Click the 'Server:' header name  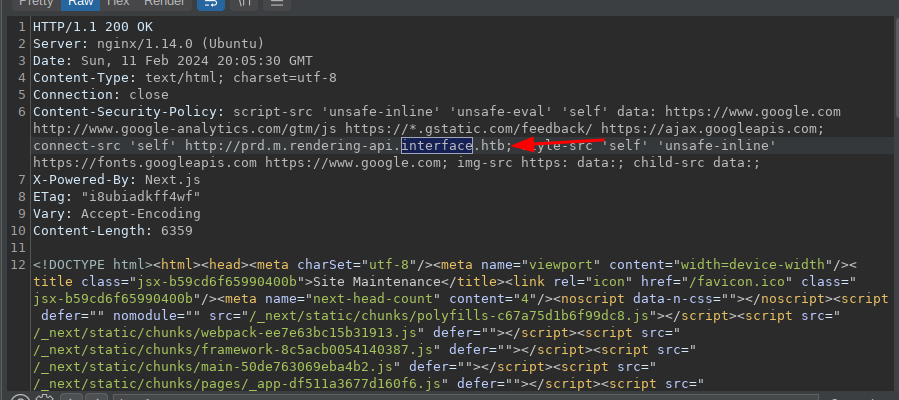(61, 44)
